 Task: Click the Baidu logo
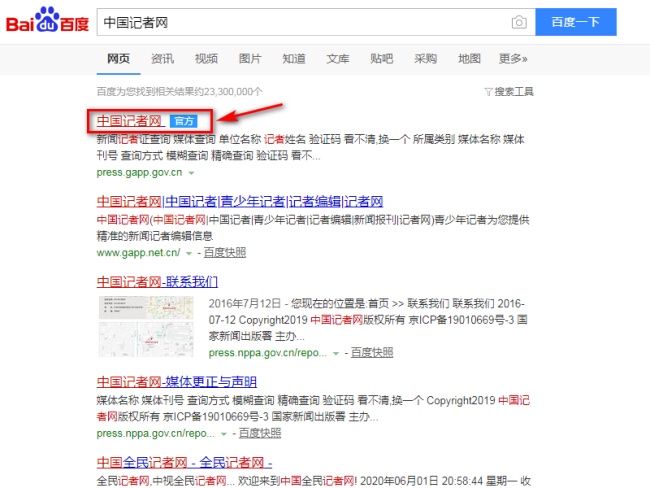tap(47, 20)
